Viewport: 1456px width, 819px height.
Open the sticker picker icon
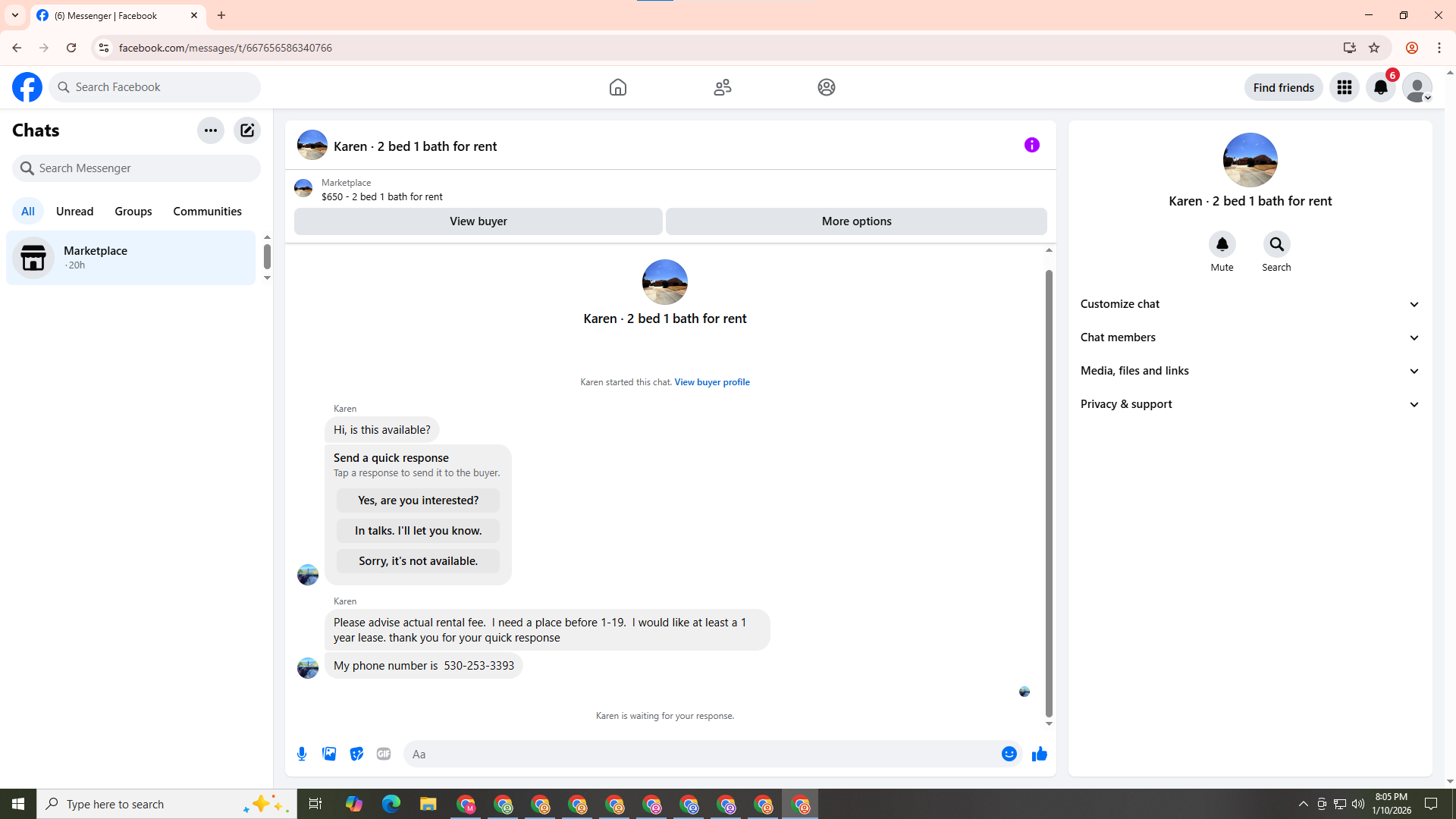[356, 754]
